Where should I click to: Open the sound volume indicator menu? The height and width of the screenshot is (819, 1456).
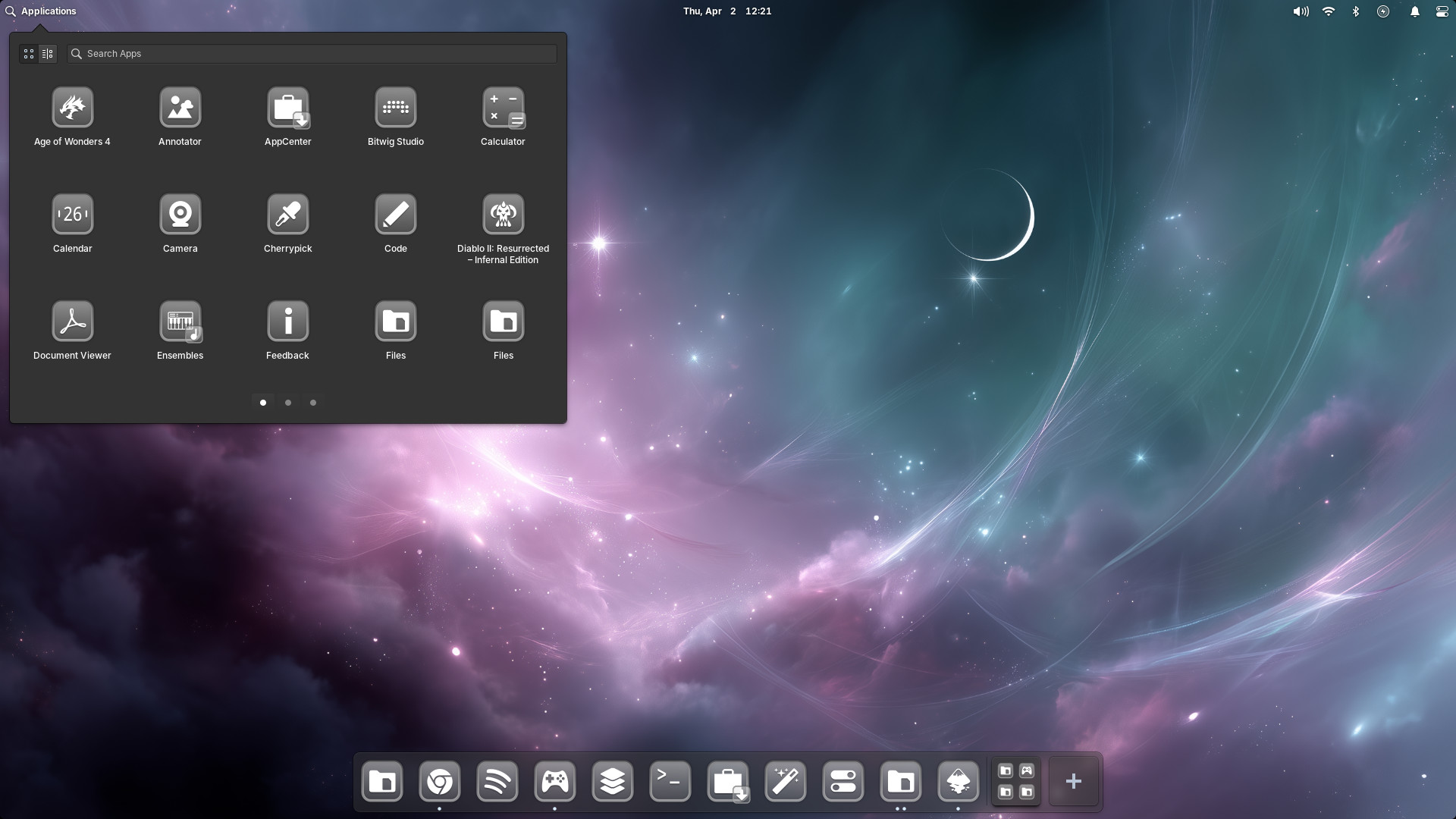[x=1301, y=11]
